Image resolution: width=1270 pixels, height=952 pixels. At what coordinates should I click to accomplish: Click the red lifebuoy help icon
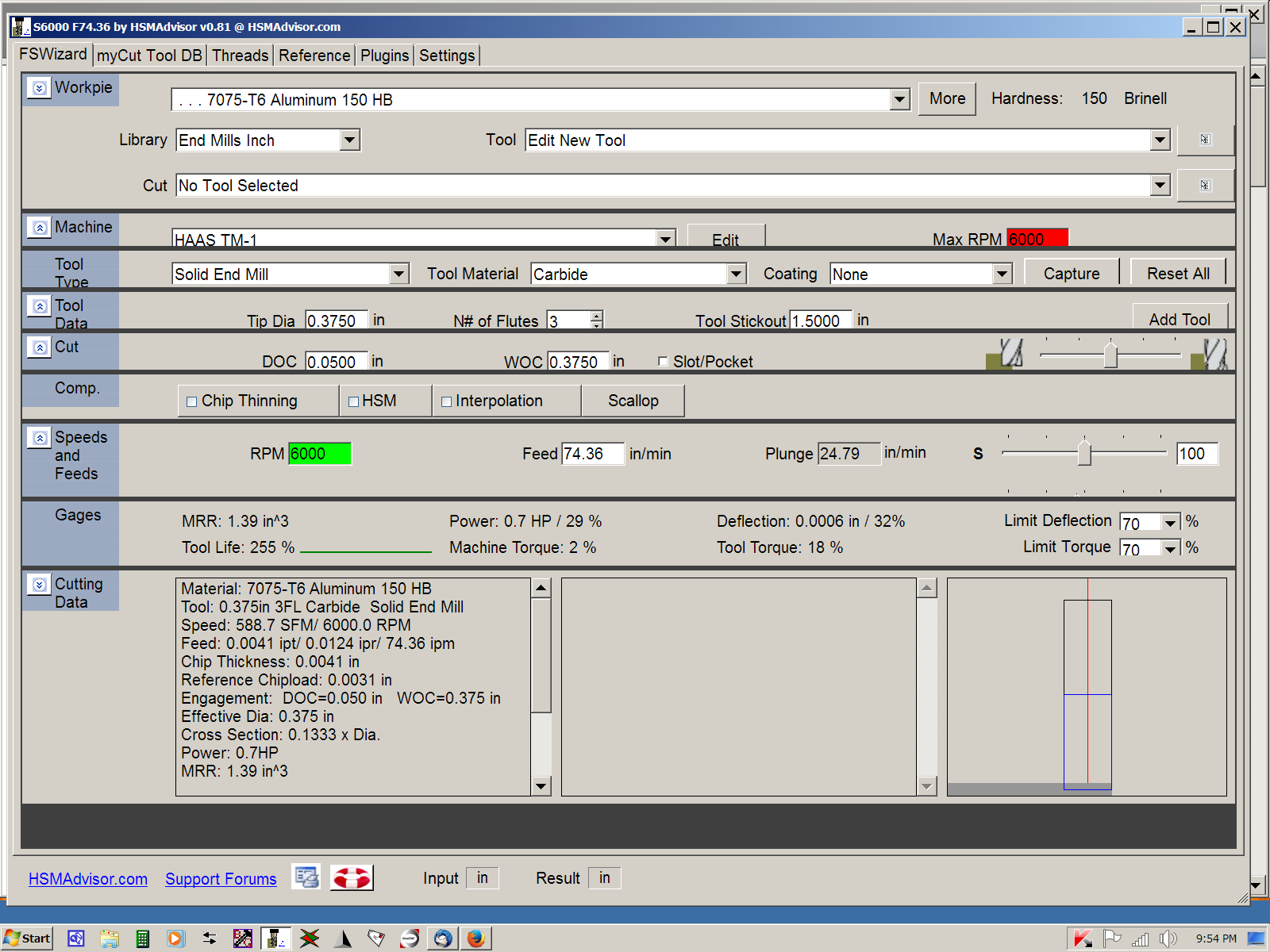[x=351, y=877]
